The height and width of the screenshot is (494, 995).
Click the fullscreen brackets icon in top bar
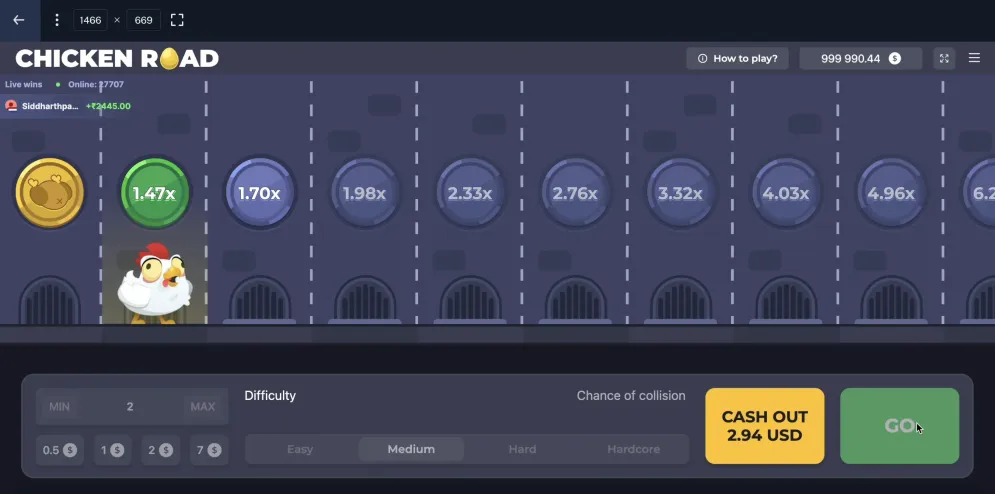tap(177, 20)
